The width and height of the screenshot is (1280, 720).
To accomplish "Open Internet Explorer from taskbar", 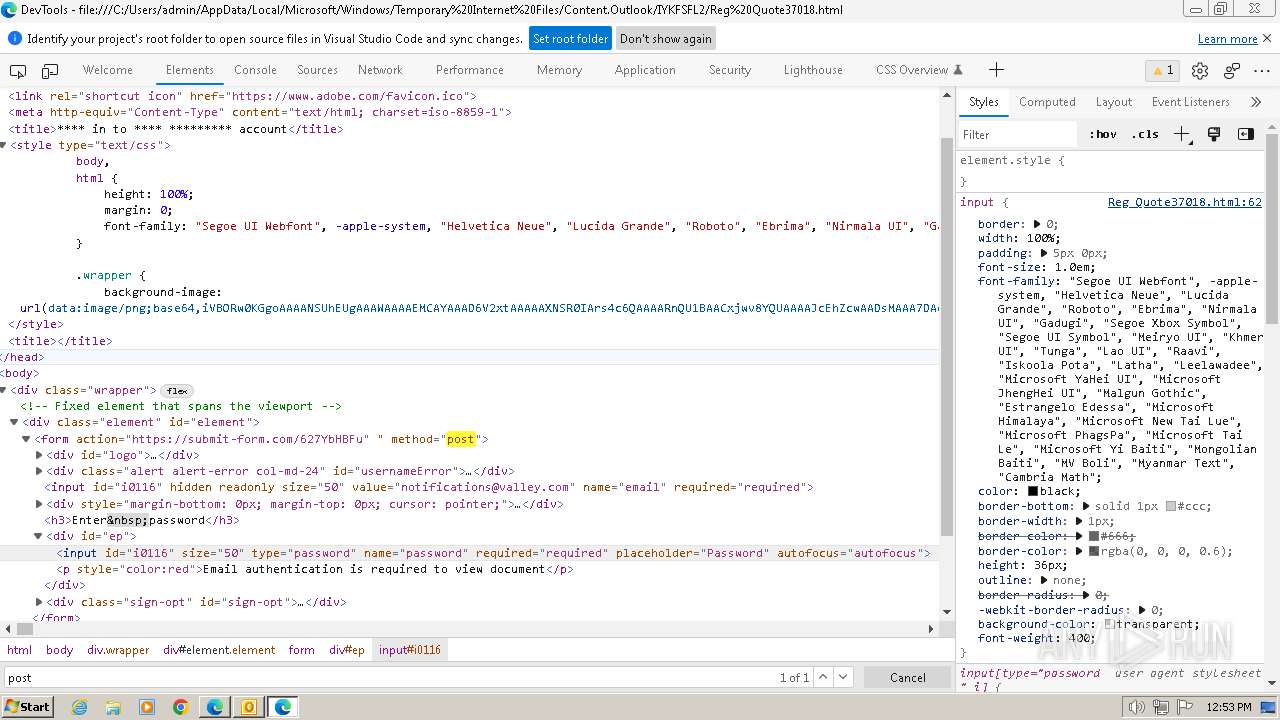I will [x=79, y=707].
